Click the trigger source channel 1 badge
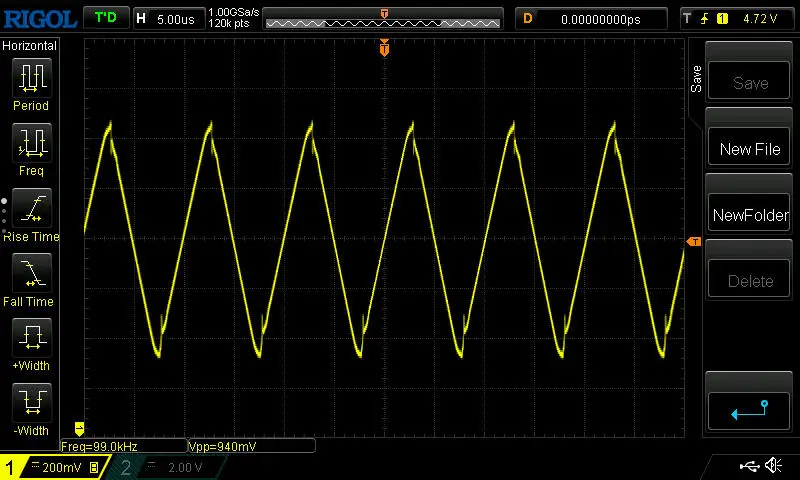This screenshot has width=800, height=480. pyautogui.click(x=722, y=19)
